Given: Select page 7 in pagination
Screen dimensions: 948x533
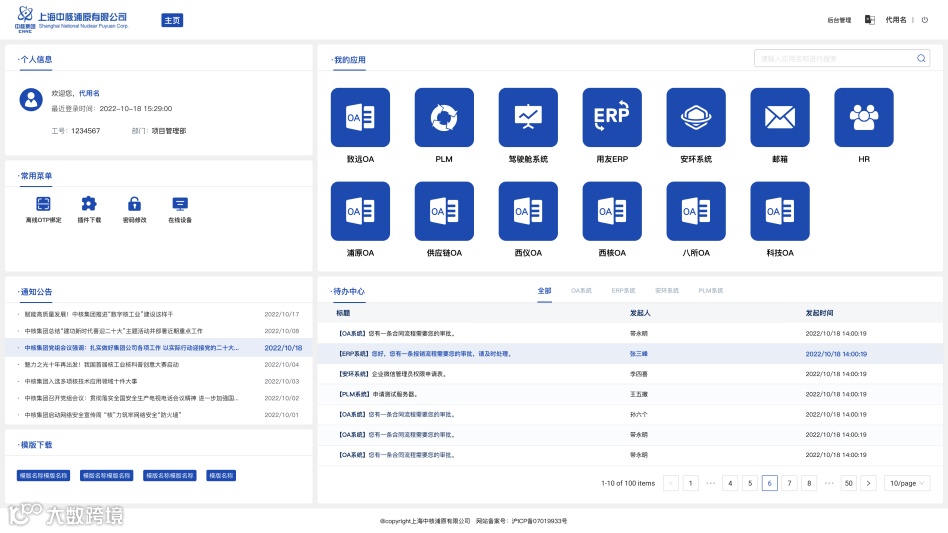Looking at the screenshot, I should click(789, 483).
